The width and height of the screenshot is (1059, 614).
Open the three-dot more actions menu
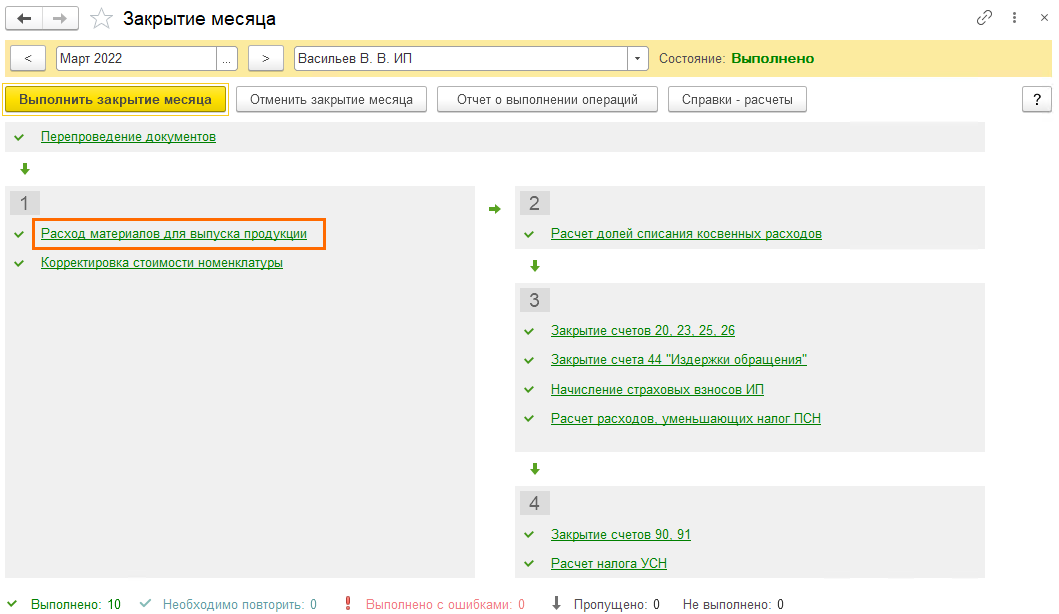click(1014, 18)
